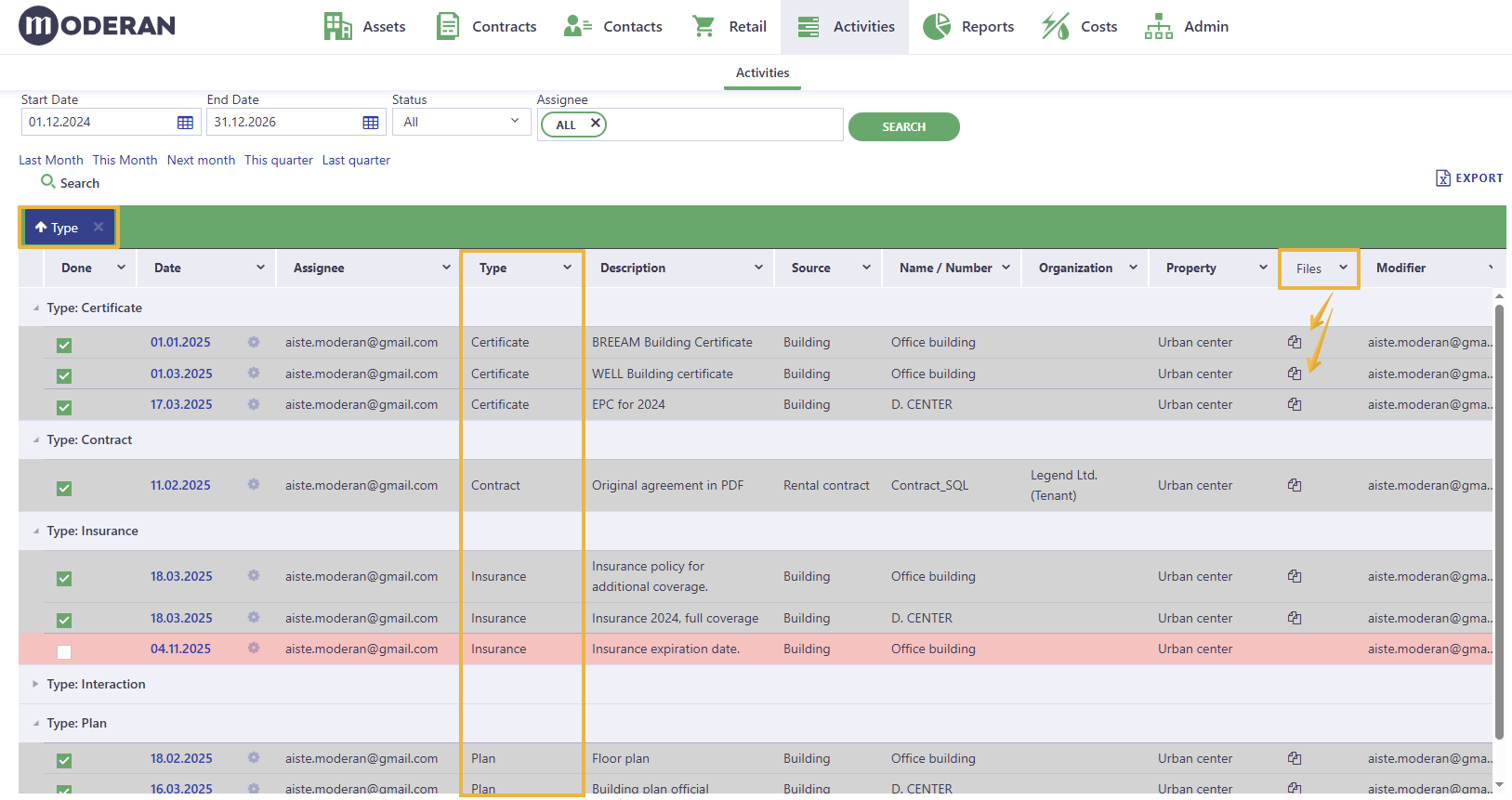The height and width of the screenshot is (800, 1512).
Task: Open the Status dropdown
Action: [462, 122]
